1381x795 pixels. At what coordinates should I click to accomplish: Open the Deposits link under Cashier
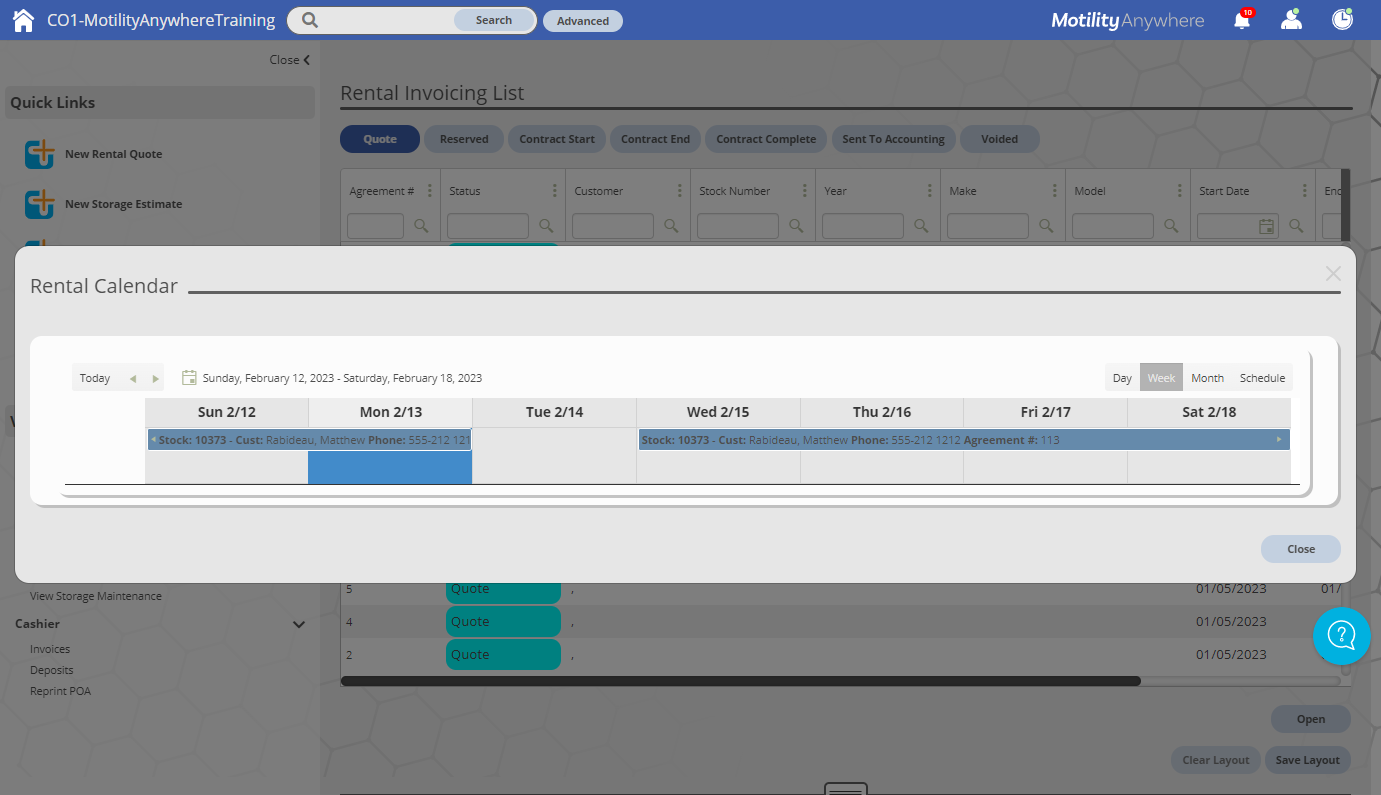(x=52, y=670)
